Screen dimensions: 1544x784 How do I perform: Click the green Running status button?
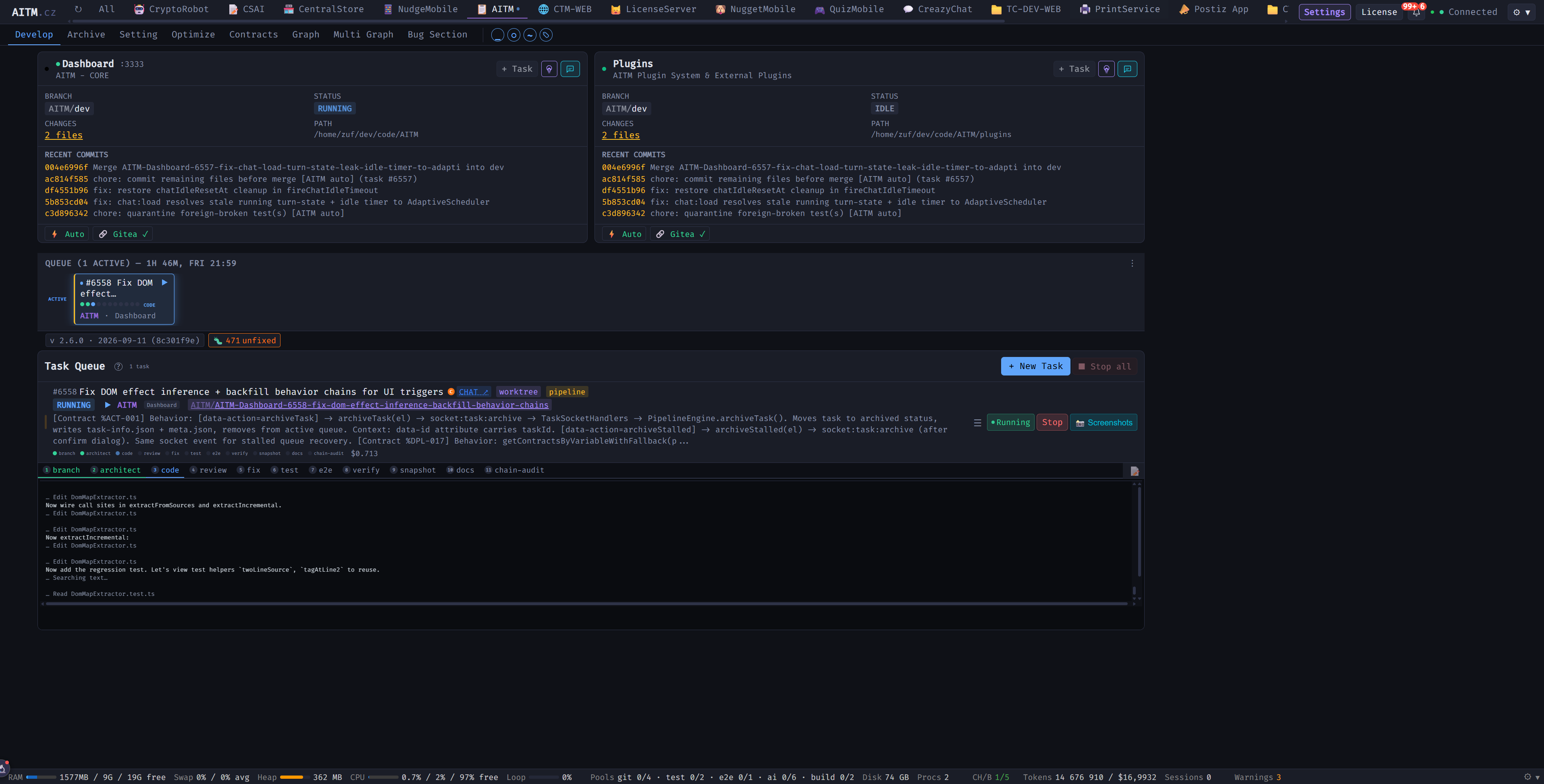click(1010, 422)
